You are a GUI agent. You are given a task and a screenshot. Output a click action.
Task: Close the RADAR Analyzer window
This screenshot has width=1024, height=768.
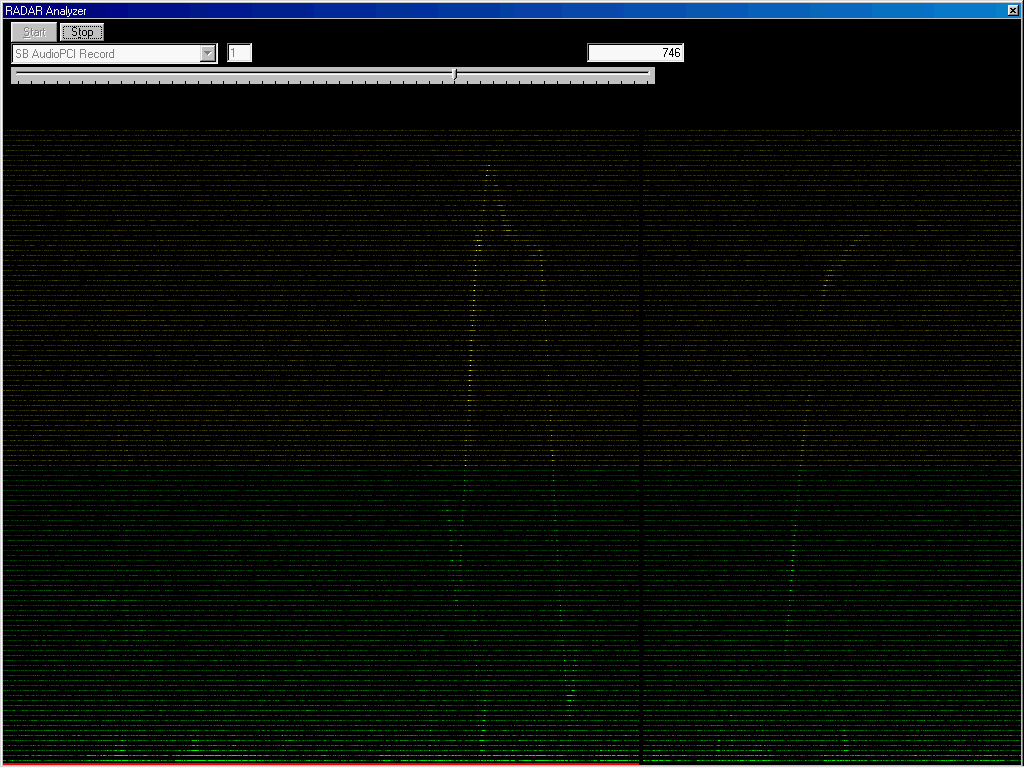click(1015, 10)
